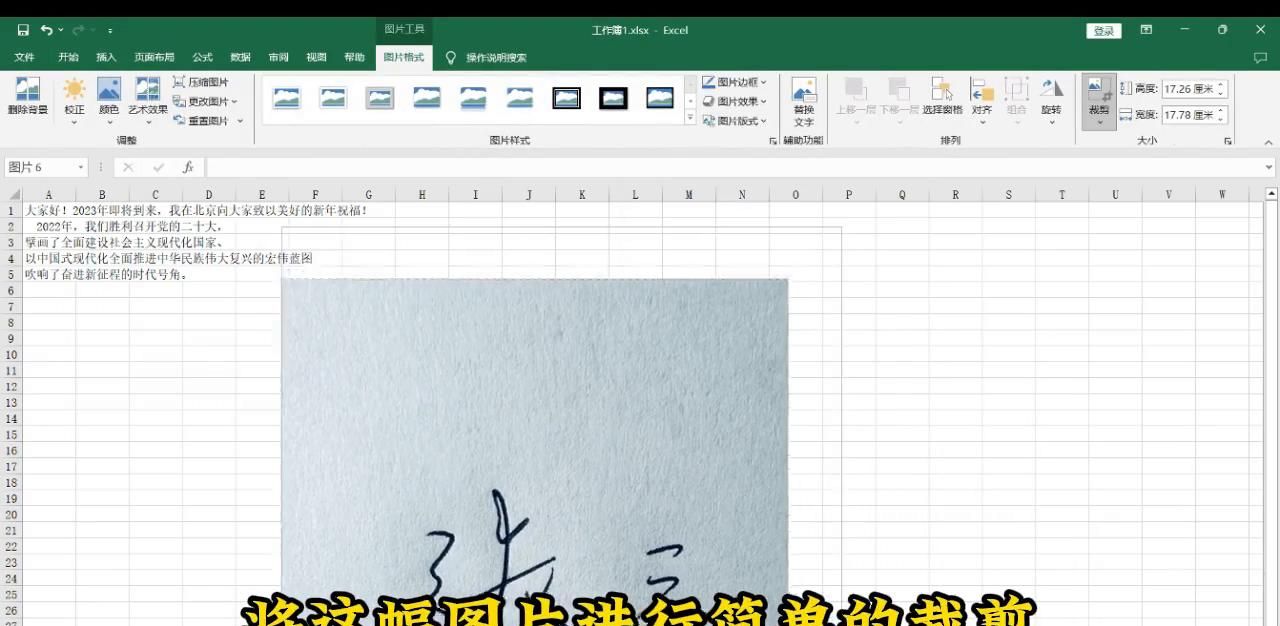Click the inserted signature picture
Screen dimensions: 1280x626
[x=534, y=450]
